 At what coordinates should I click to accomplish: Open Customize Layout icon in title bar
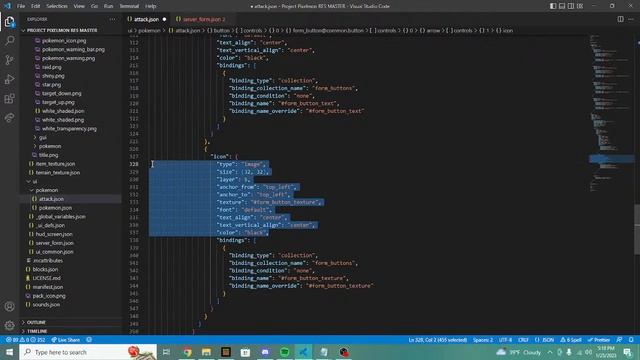pyautogui.click(x=580, y=6)
